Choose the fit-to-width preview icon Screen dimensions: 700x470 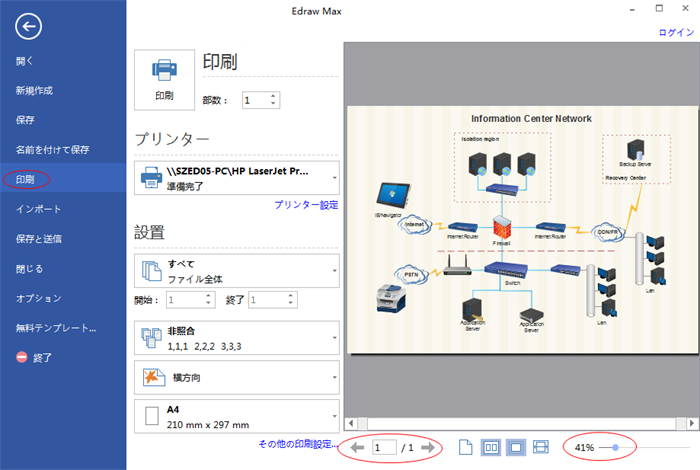click(541, 447)
